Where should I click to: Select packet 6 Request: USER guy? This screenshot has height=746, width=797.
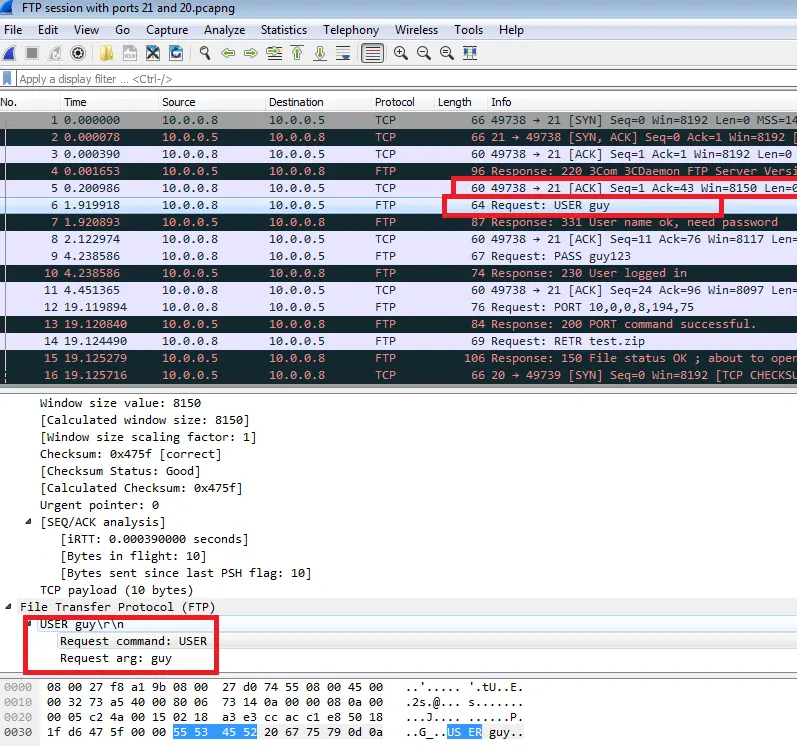[398, 205]
